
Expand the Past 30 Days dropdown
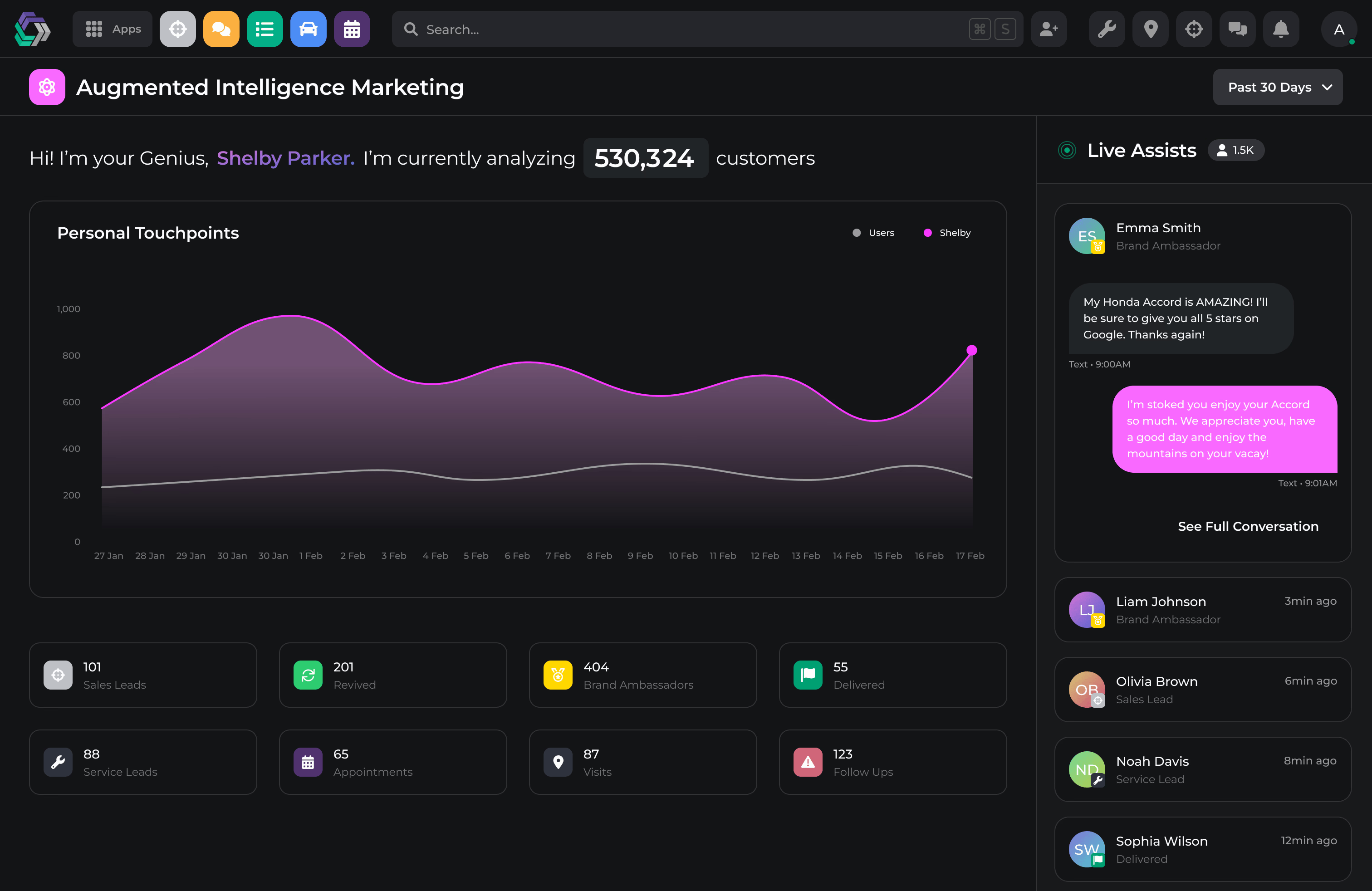[x=1278, y=87]
